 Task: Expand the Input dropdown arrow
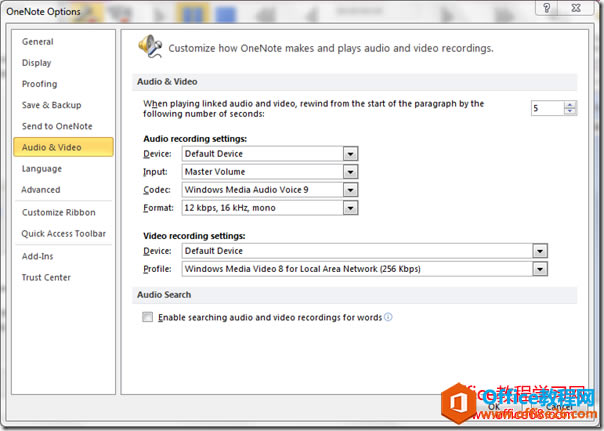pos(350,172)
